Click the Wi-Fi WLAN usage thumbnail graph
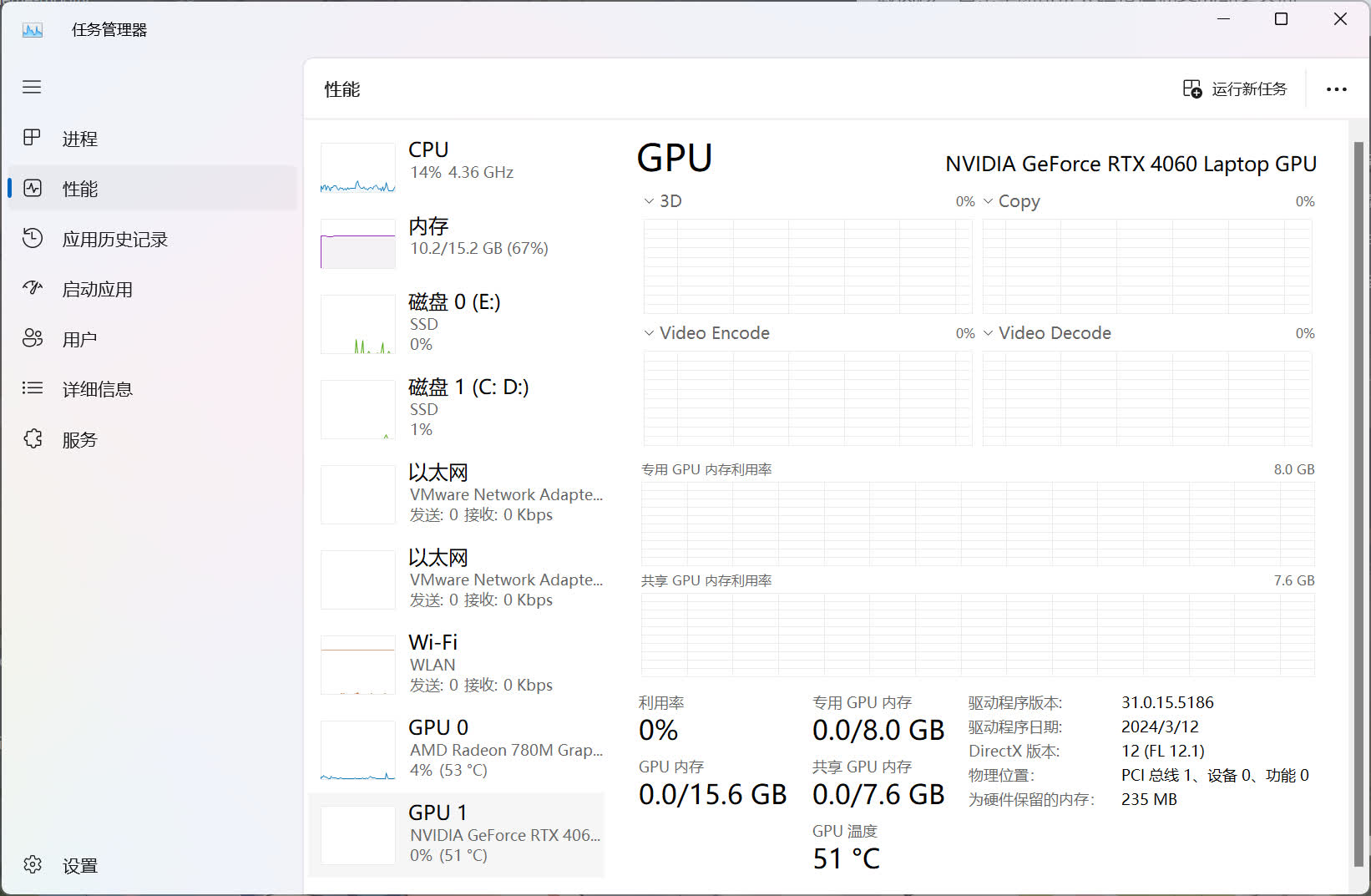This screenshot has height=896, width=1371. (358, 666)
